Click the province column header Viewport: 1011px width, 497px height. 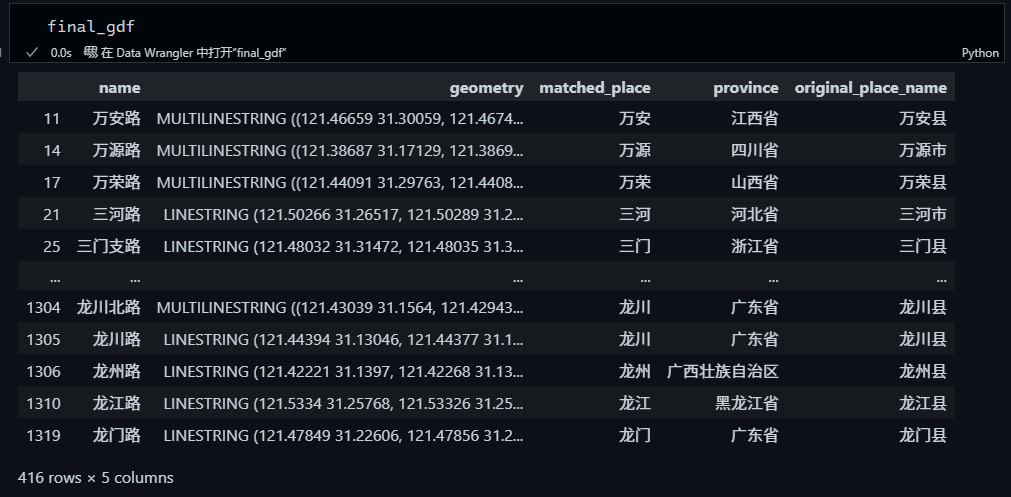pyautogui.click(x=745, y=88)
